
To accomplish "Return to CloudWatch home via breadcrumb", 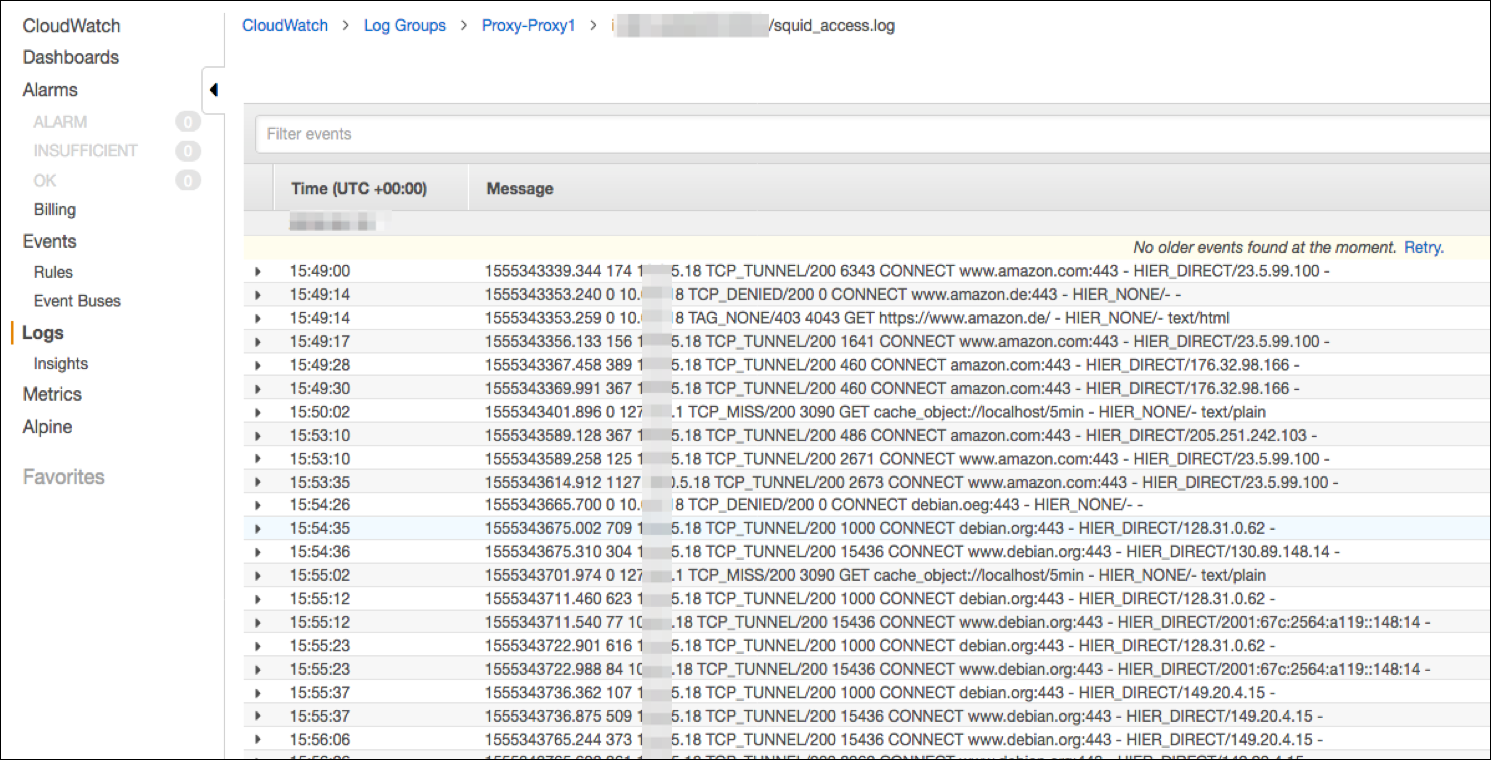I will tap(284, 25).
